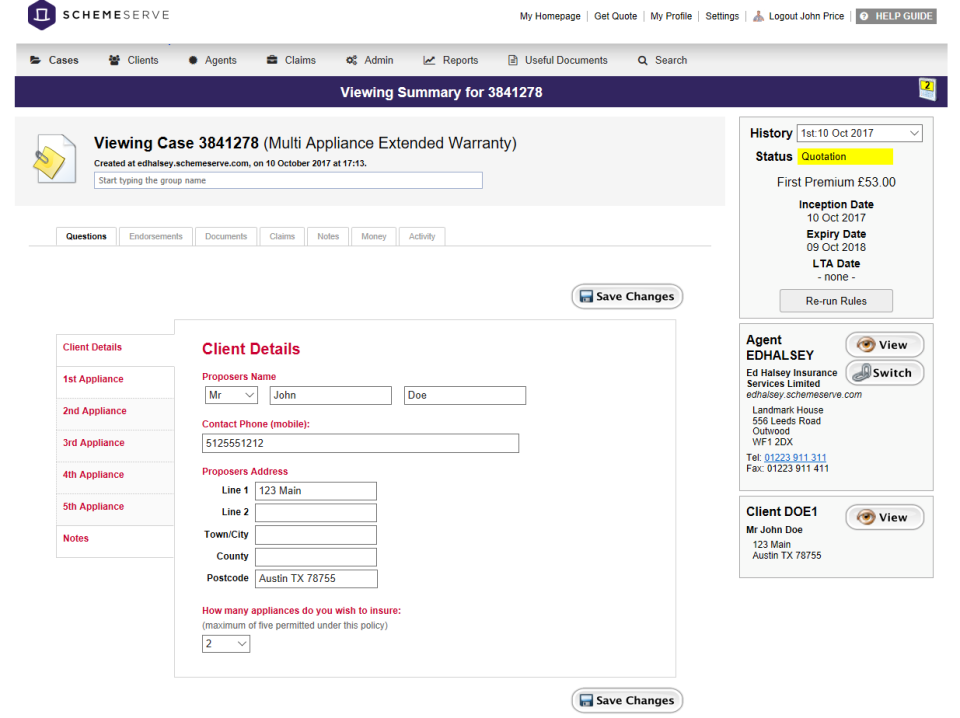Open the History date dropdown
This screenshot has height=718, width=960.
click(858, 132)
